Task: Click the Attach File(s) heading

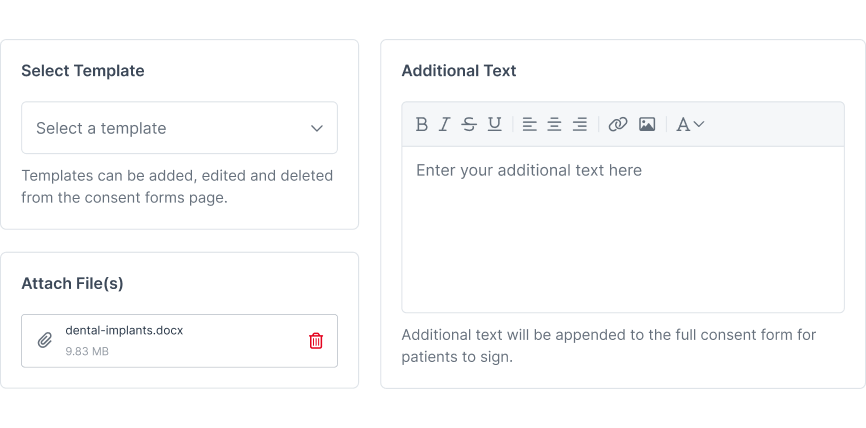Action: [72, 283]
